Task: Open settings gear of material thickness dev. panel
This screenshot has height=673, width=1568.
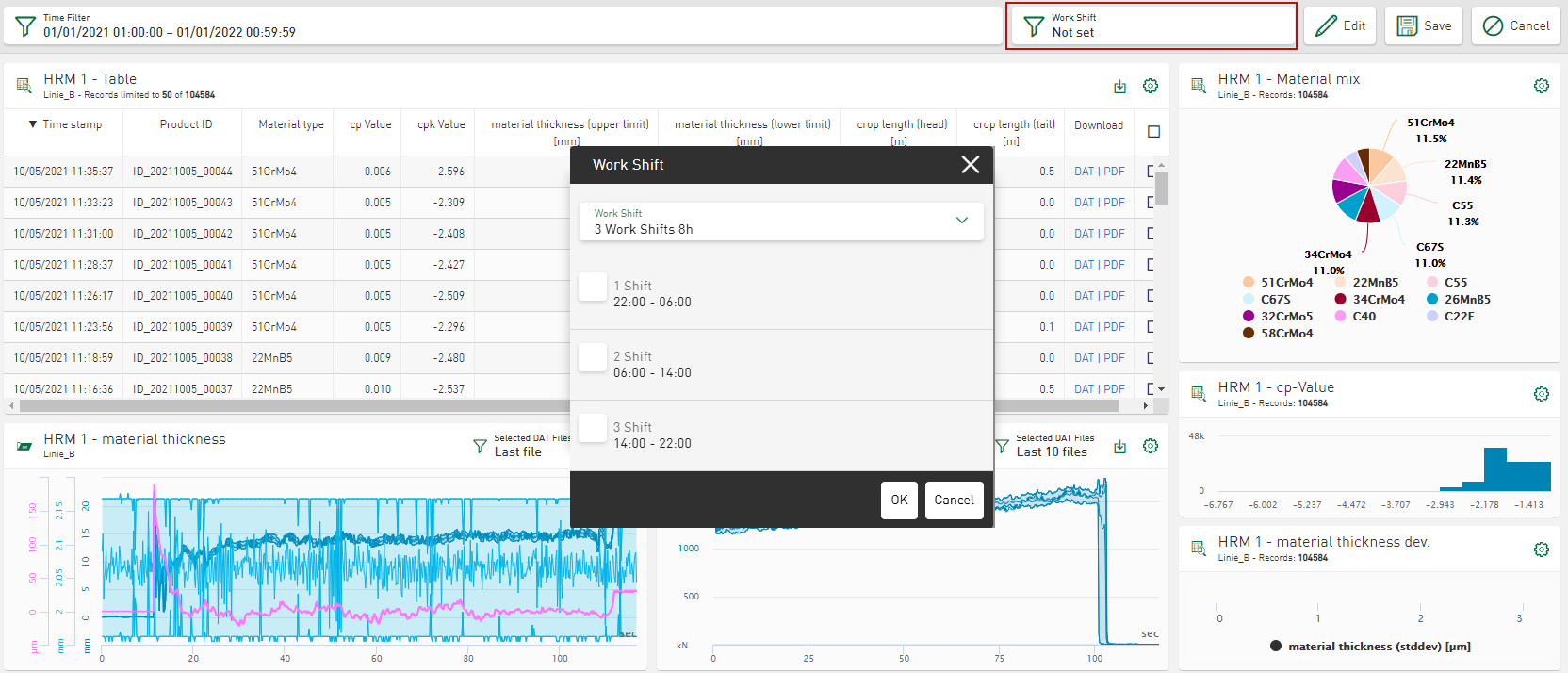Action: point(1541,549)
